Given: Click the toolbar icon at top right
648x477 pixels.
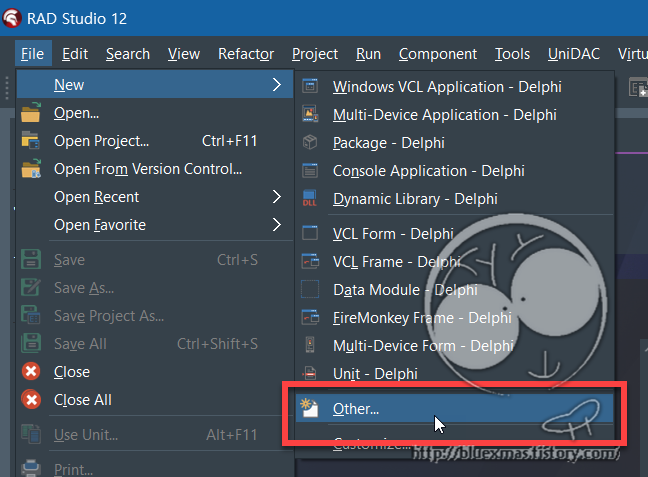Looking at the screenshot, I should (x=638, y=87).
